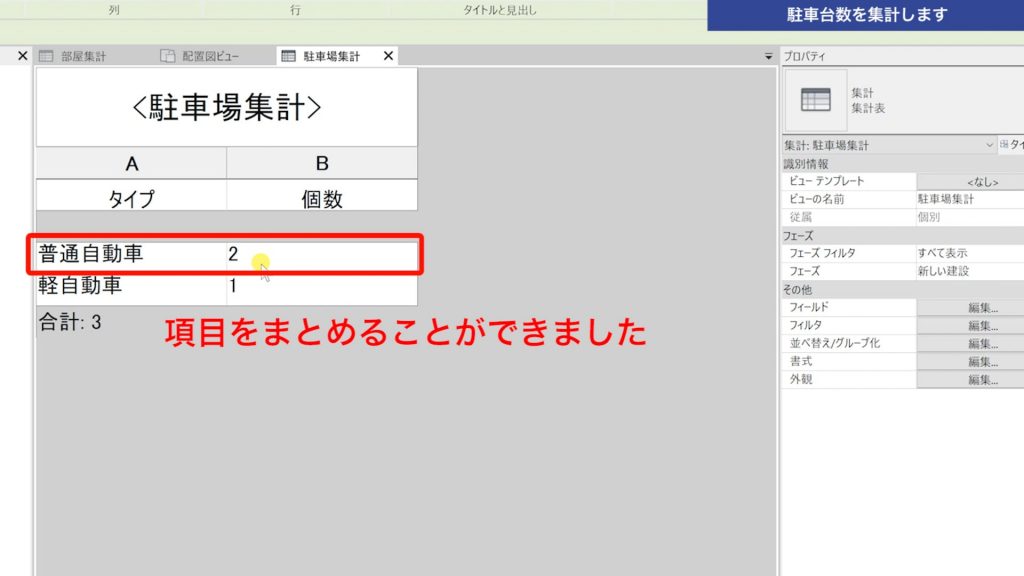Click the properties filter icon beside the type selector
The height and width of the screenshot is (576, 1024).
[1002, 144]
